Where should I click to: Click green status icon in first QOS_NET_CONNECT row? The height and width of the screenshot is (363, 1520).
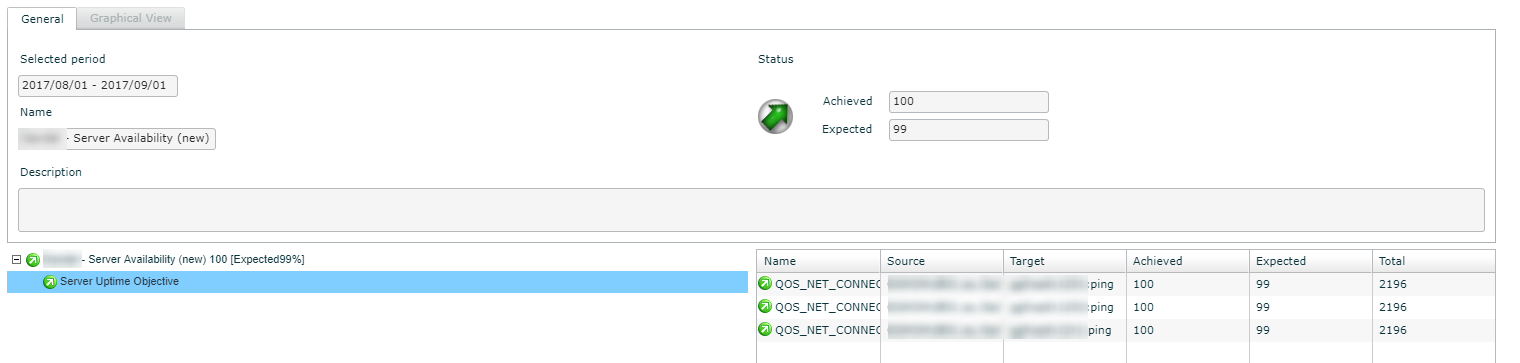point(766,284)
